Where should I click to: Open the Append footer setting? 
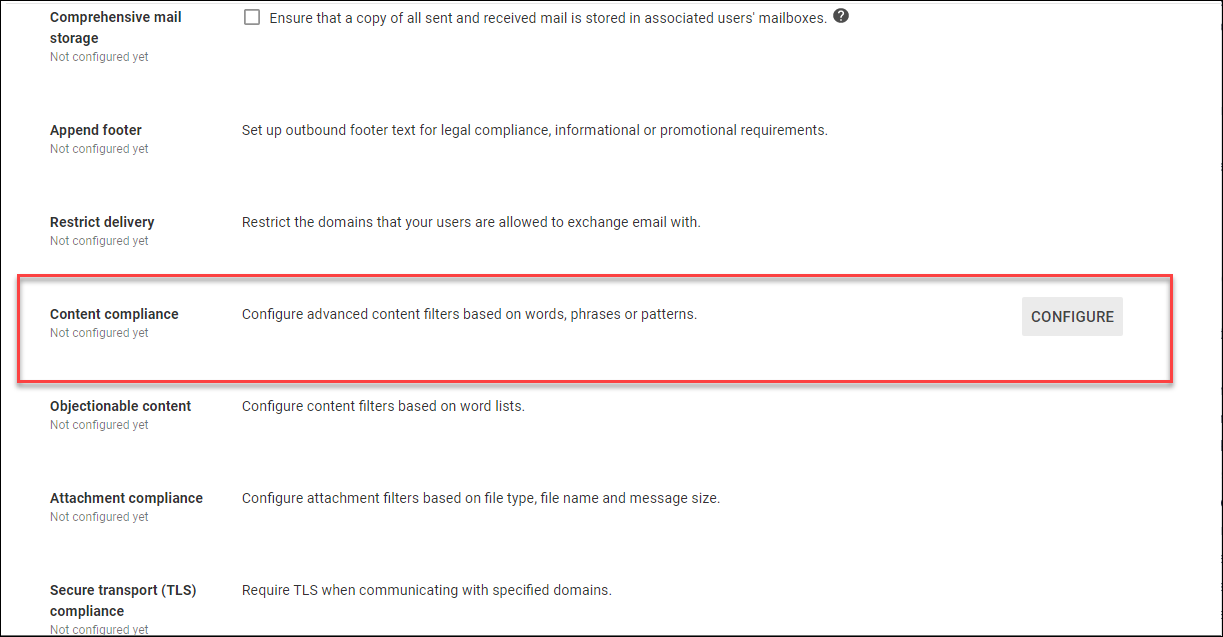pyautogui.click(x=96, y=130)
